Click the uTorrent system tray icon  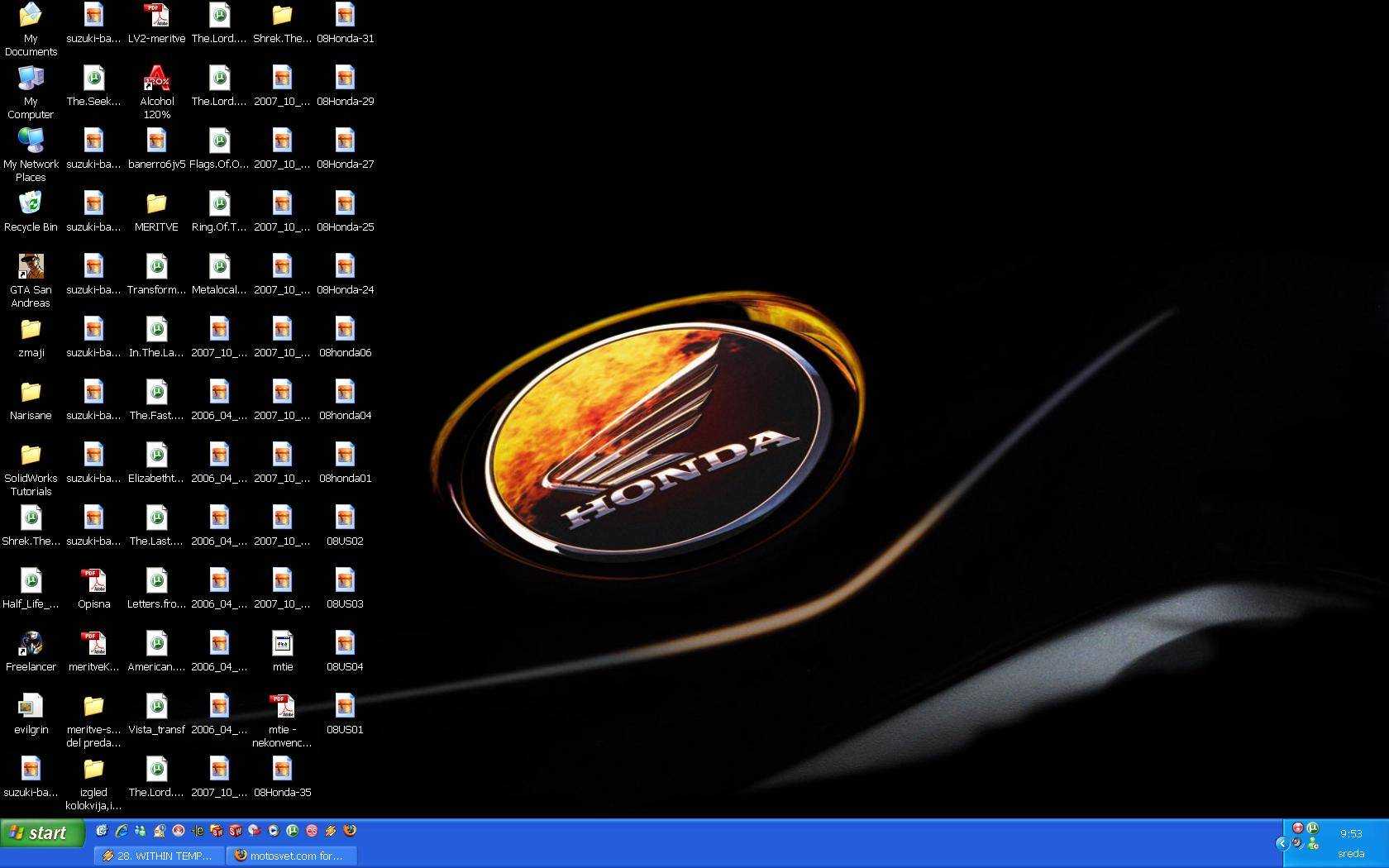point(1312,828)
